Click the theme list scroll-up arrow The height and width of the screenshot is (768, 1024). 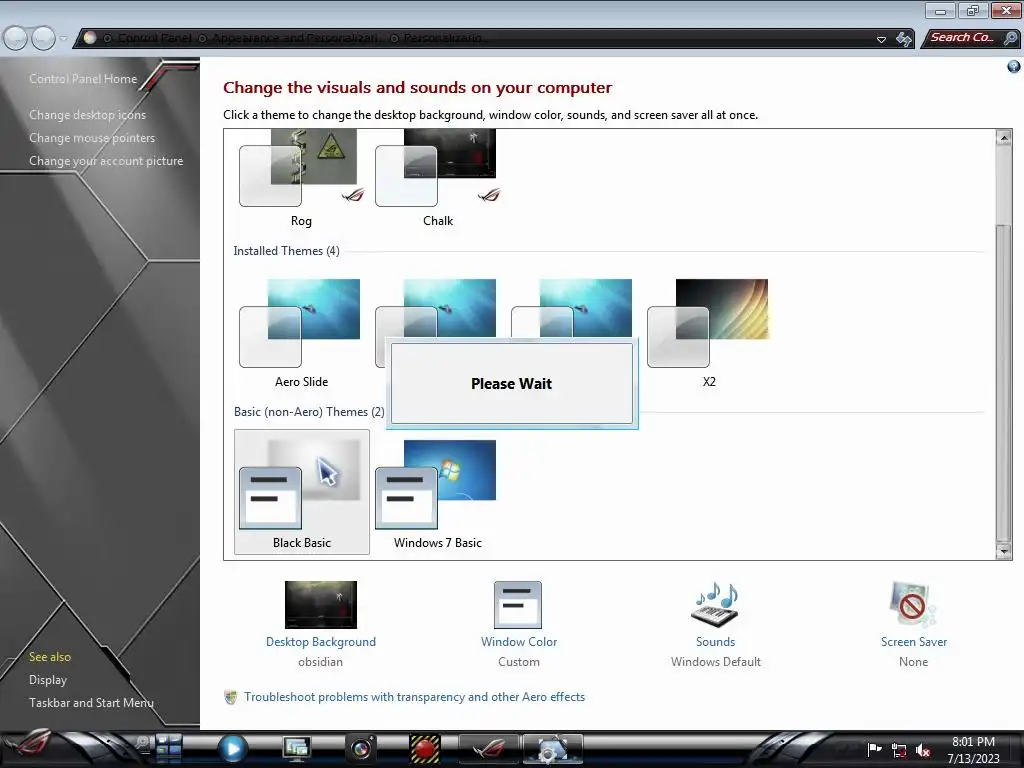pos(1004,137)
